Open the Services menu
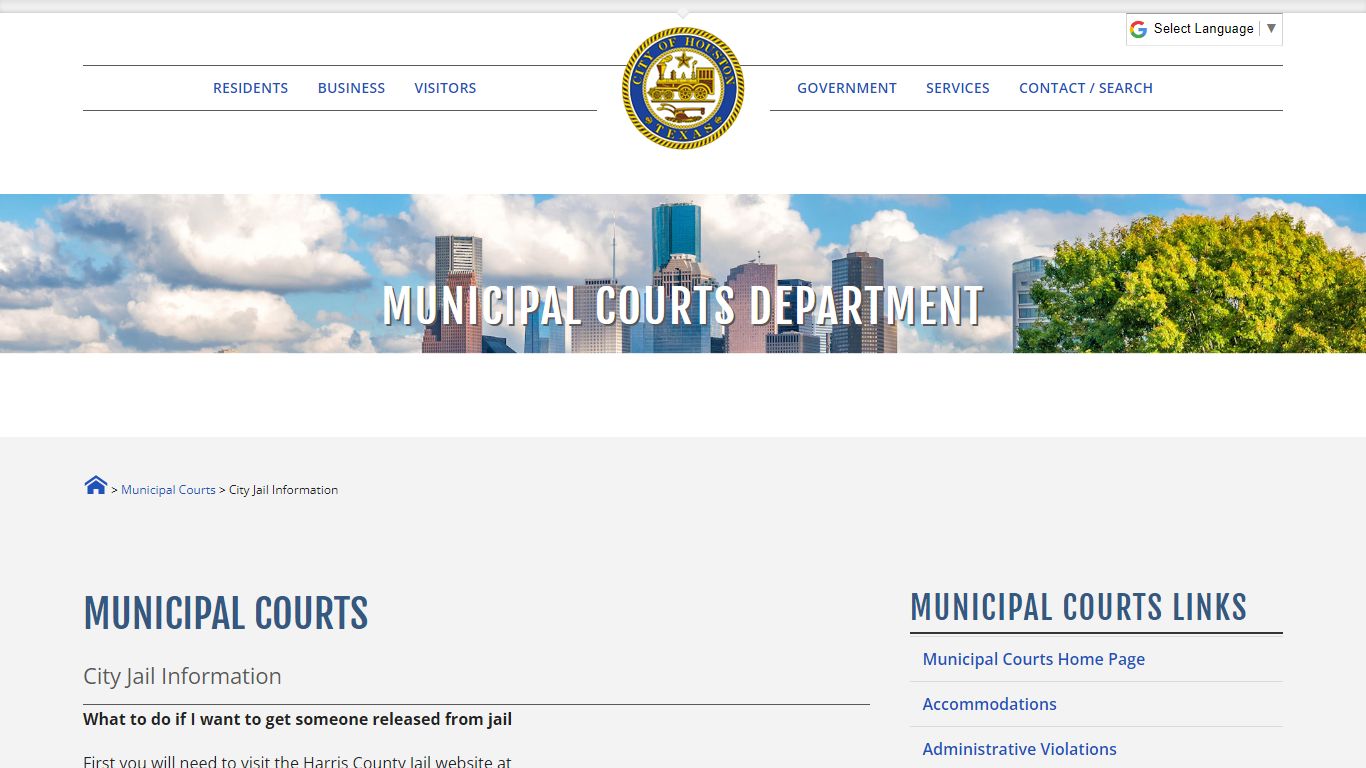This screenshot has width=1366, height=768. coord(958,88)
